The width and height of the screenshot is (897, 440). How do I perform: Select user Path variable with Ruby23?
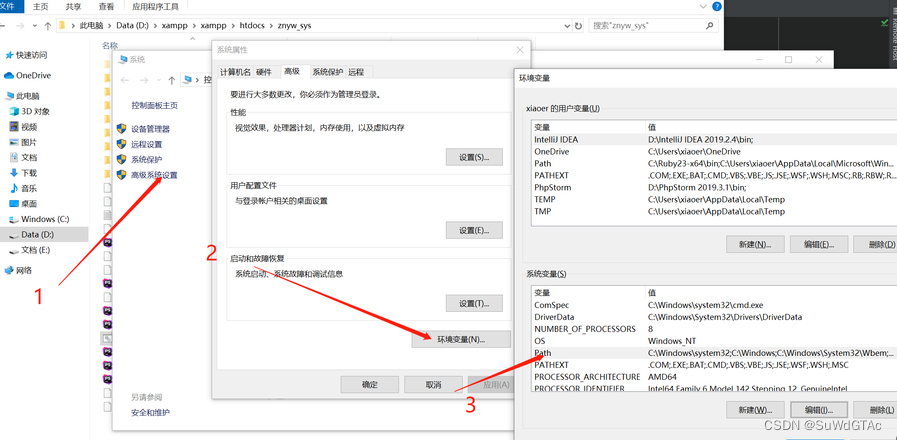coord(714,164)
